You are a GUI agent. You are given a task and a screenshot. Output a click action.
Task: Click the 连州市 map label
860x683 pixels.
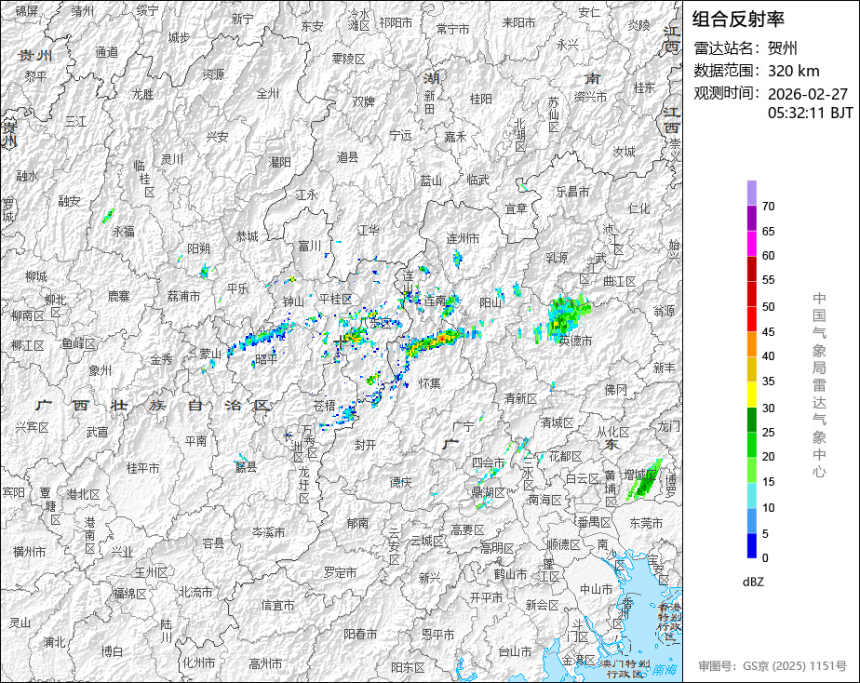463,238
